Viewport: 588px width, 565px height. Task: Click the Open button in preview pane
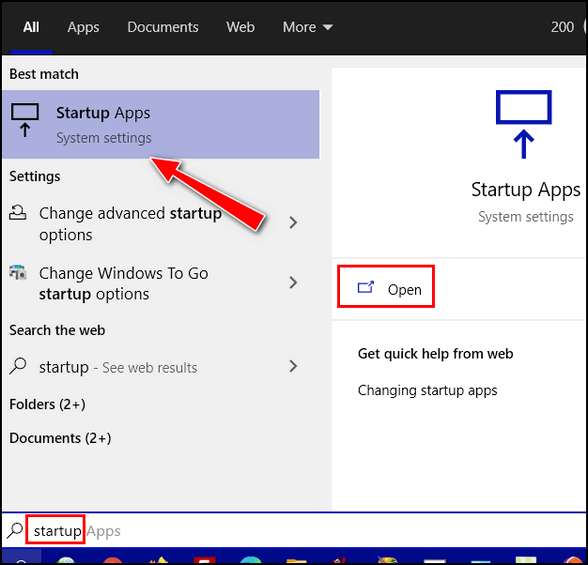386,287
